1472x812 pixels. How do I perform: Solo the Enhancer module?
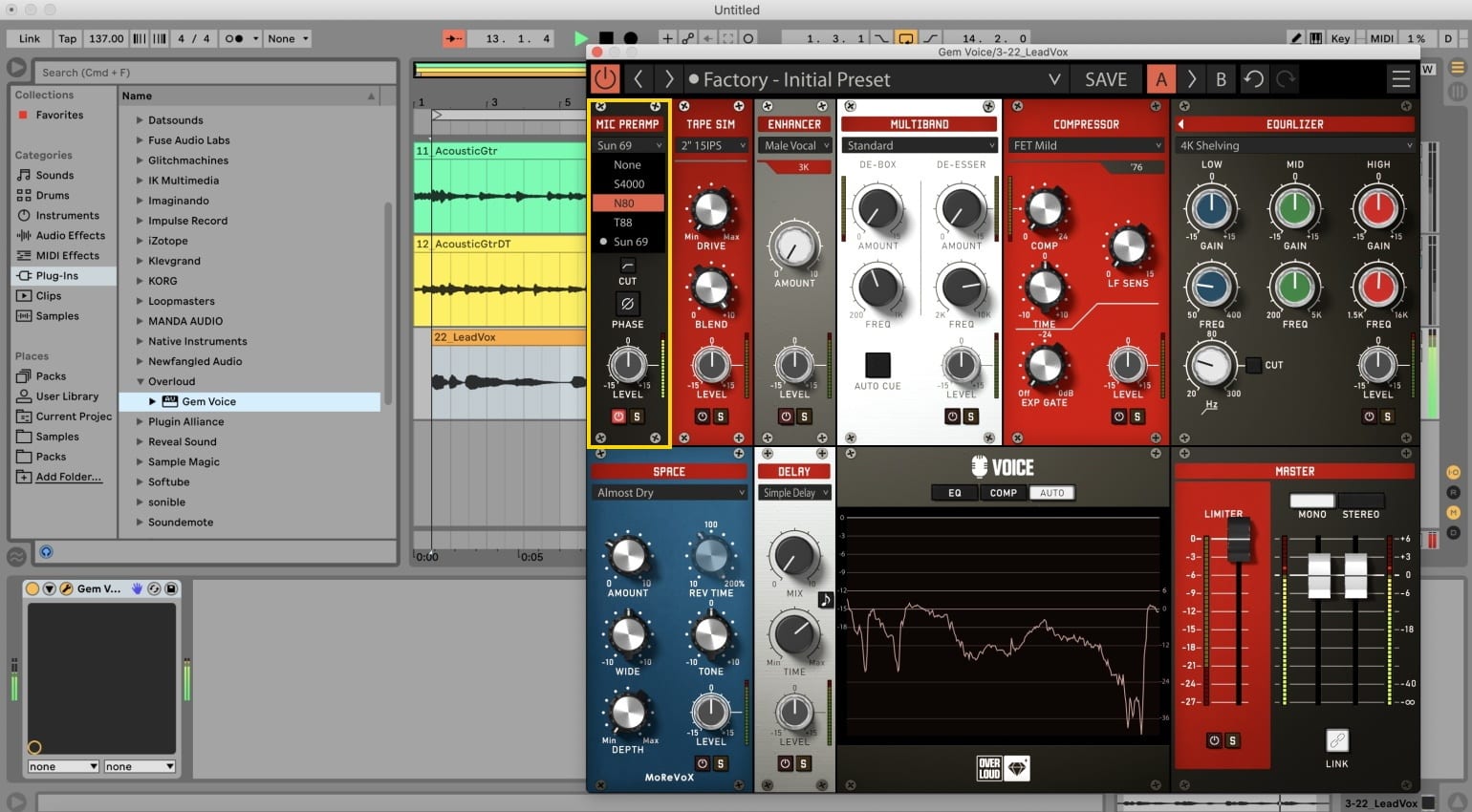click(804, 417)
